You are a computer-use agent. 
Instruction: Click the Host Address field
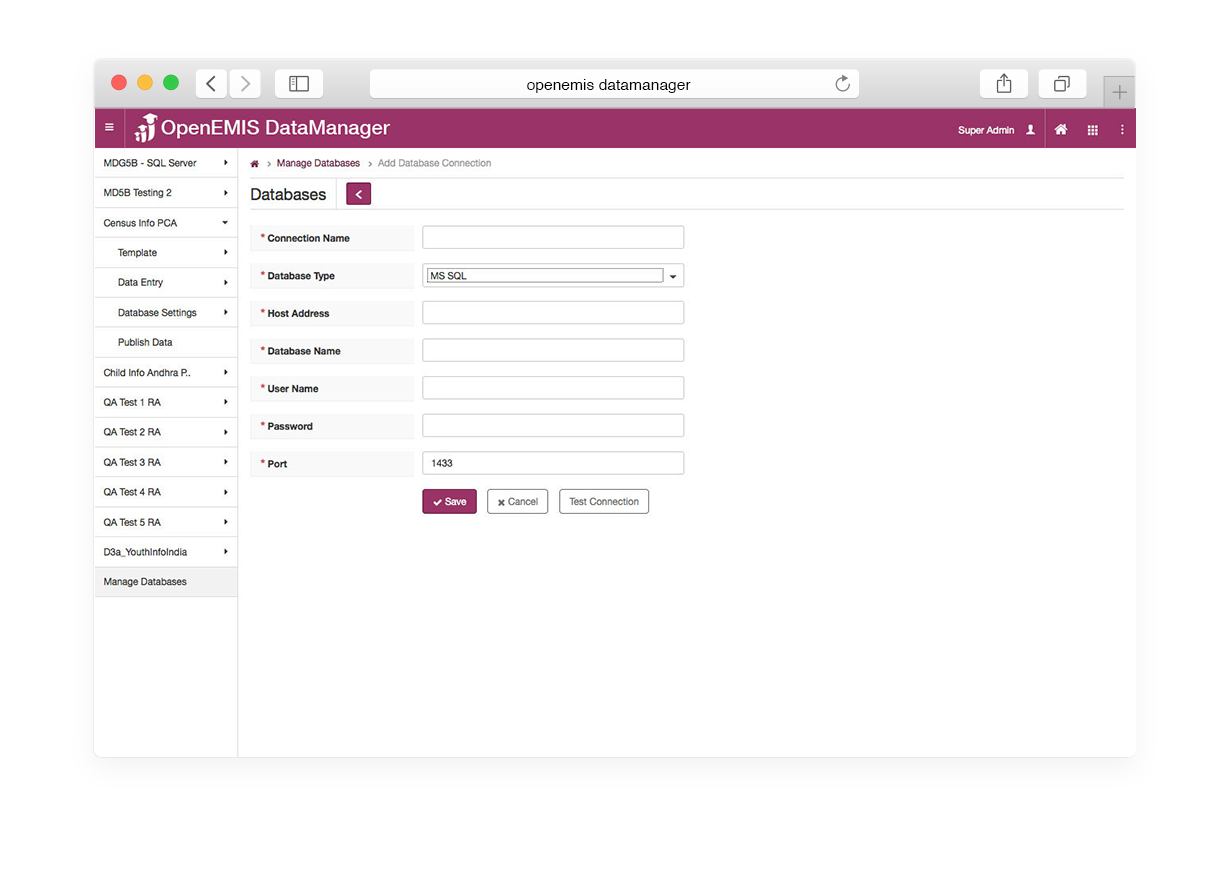(x=553, y=313)
